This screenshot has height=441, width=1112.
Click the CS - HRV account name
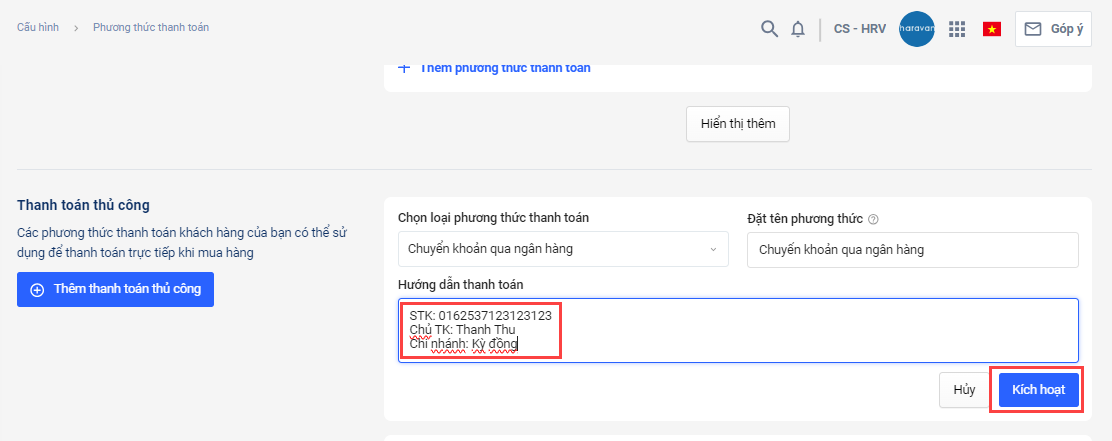pos(859,29)
